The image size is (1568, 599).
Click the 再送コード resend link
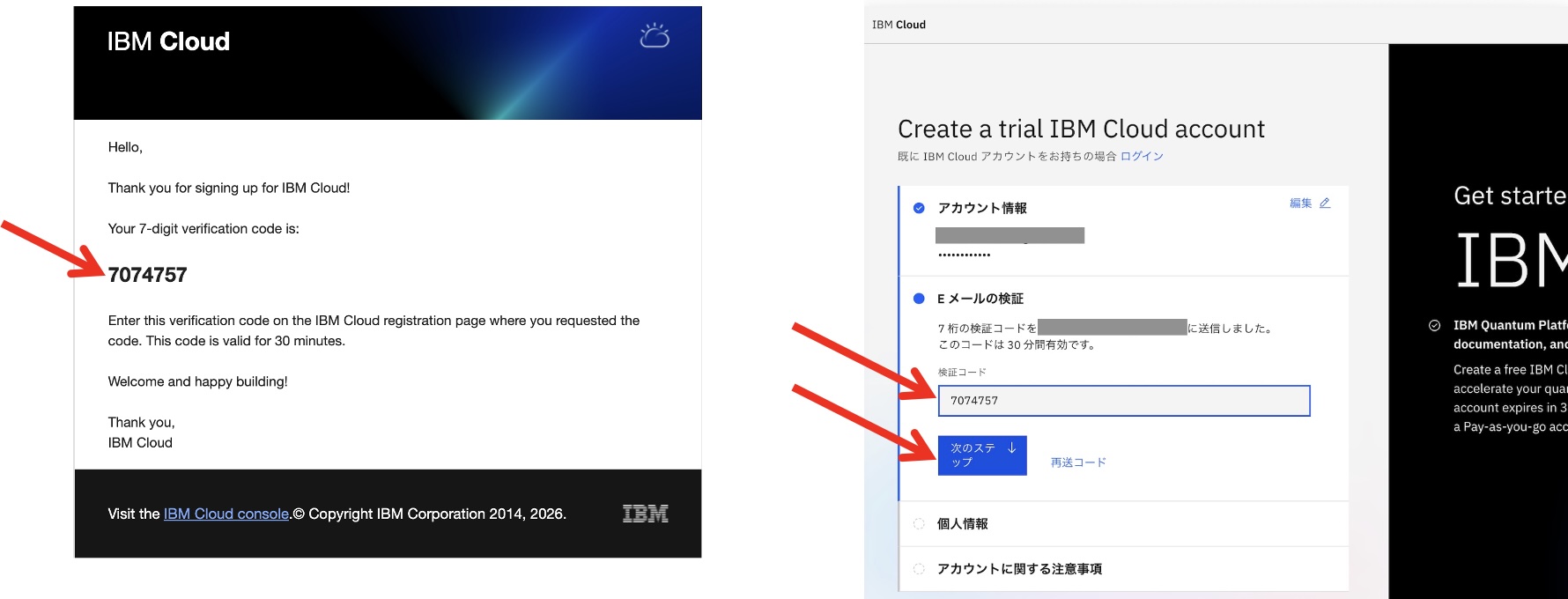pyautogui.click(x=1078, y=462)
